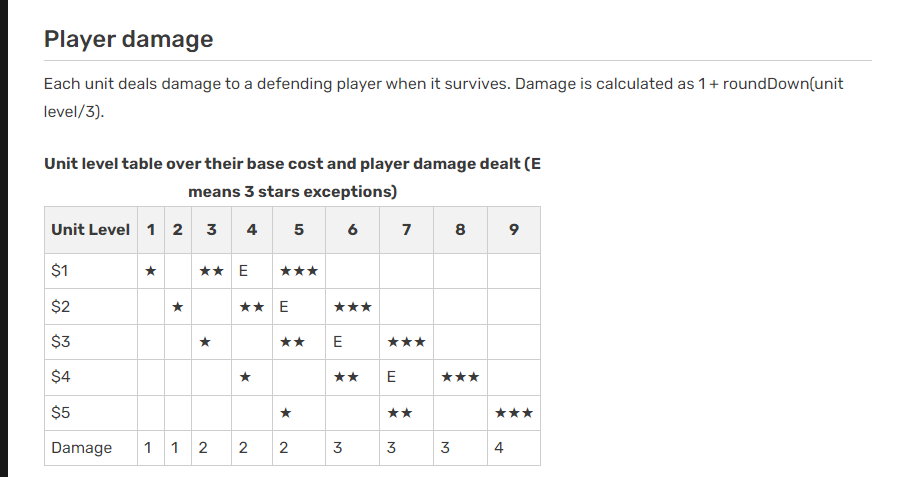Select the column header labeled 9
This screenshot has height=477, width=898.
(514, 230)
